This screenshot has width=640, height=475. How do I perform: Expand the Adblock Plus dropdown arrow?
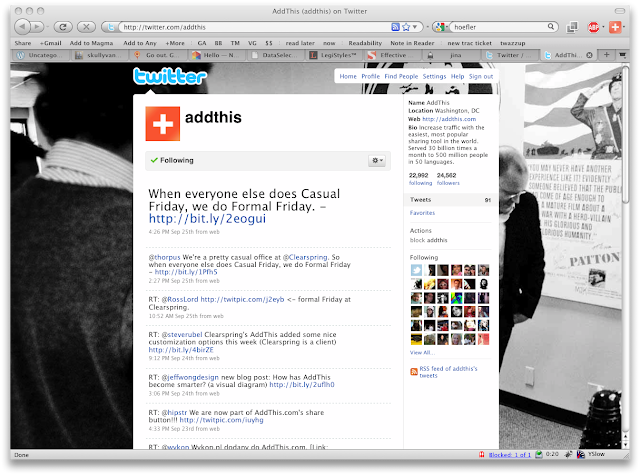[603, 27]
